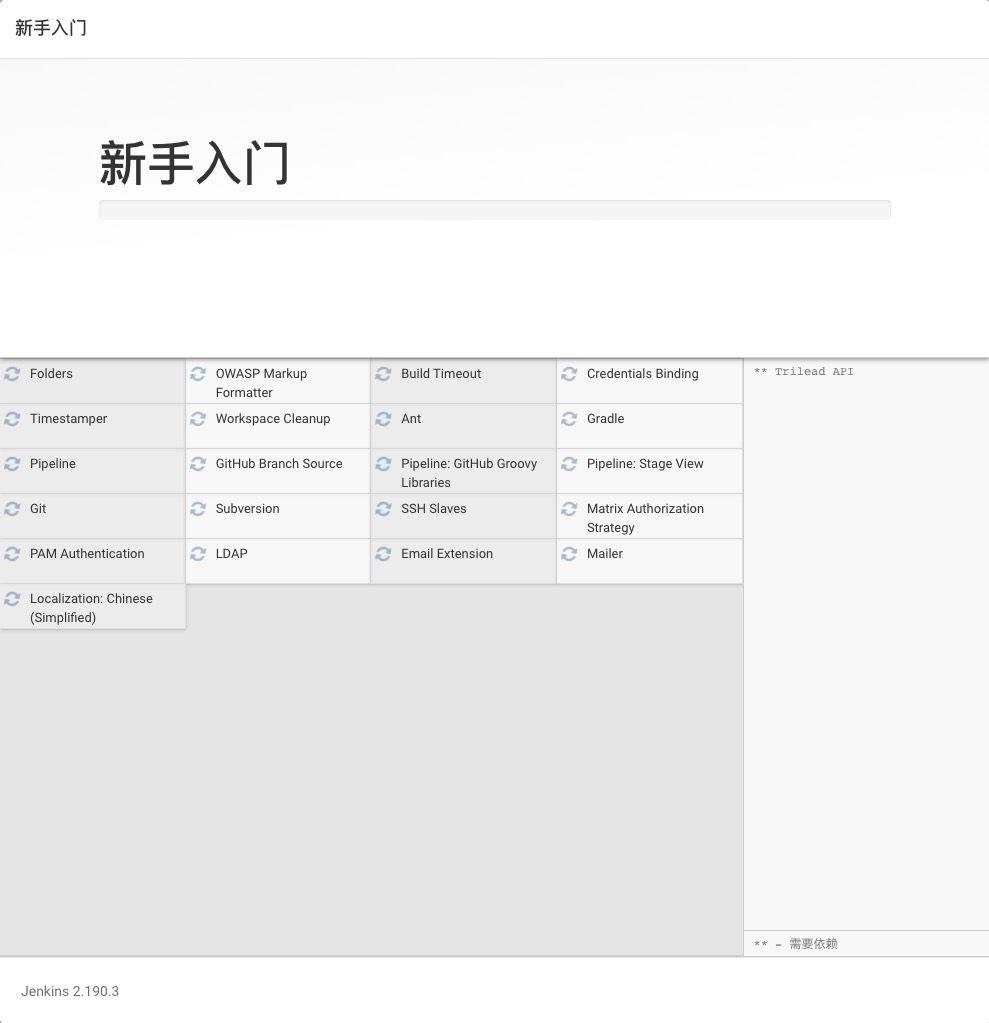Screen dimensions: 989x1023
Task: Click the Workspace Cleanup label
Action: pyautogui.click(x=273, y=419)
